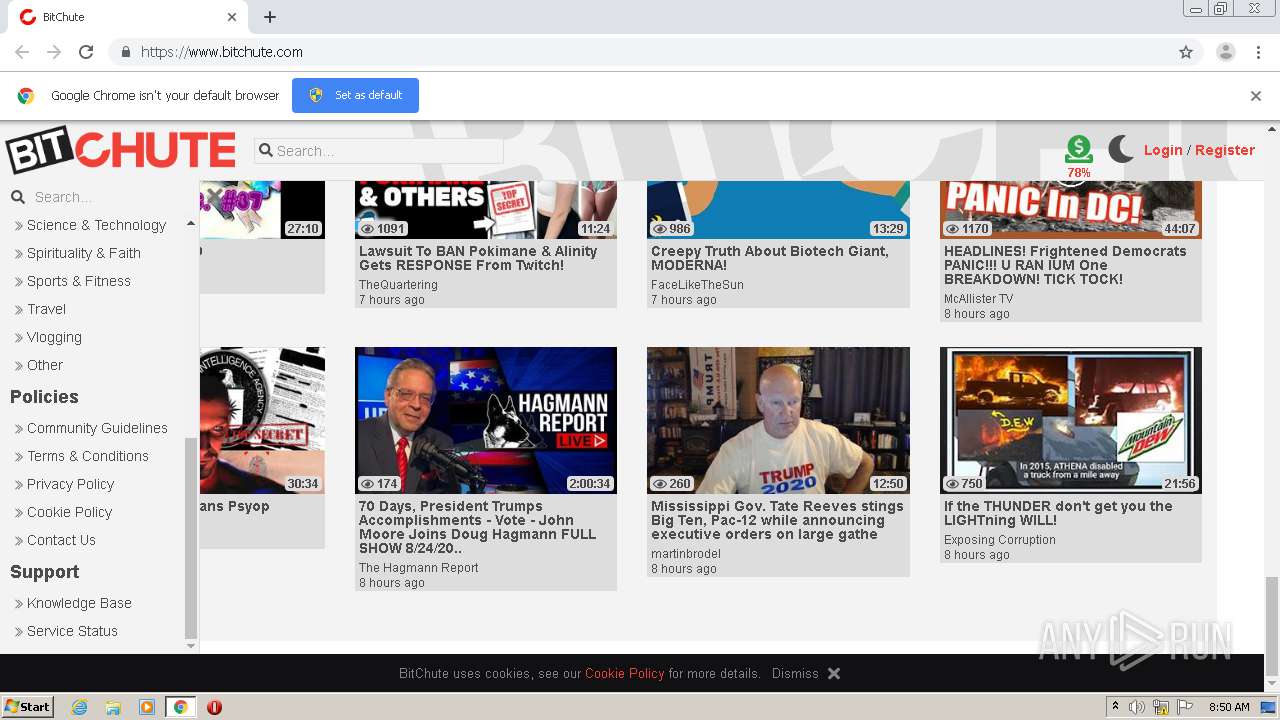Go back in browser history
Viewport: 1280px width, 720px height.
coord(22,52)
